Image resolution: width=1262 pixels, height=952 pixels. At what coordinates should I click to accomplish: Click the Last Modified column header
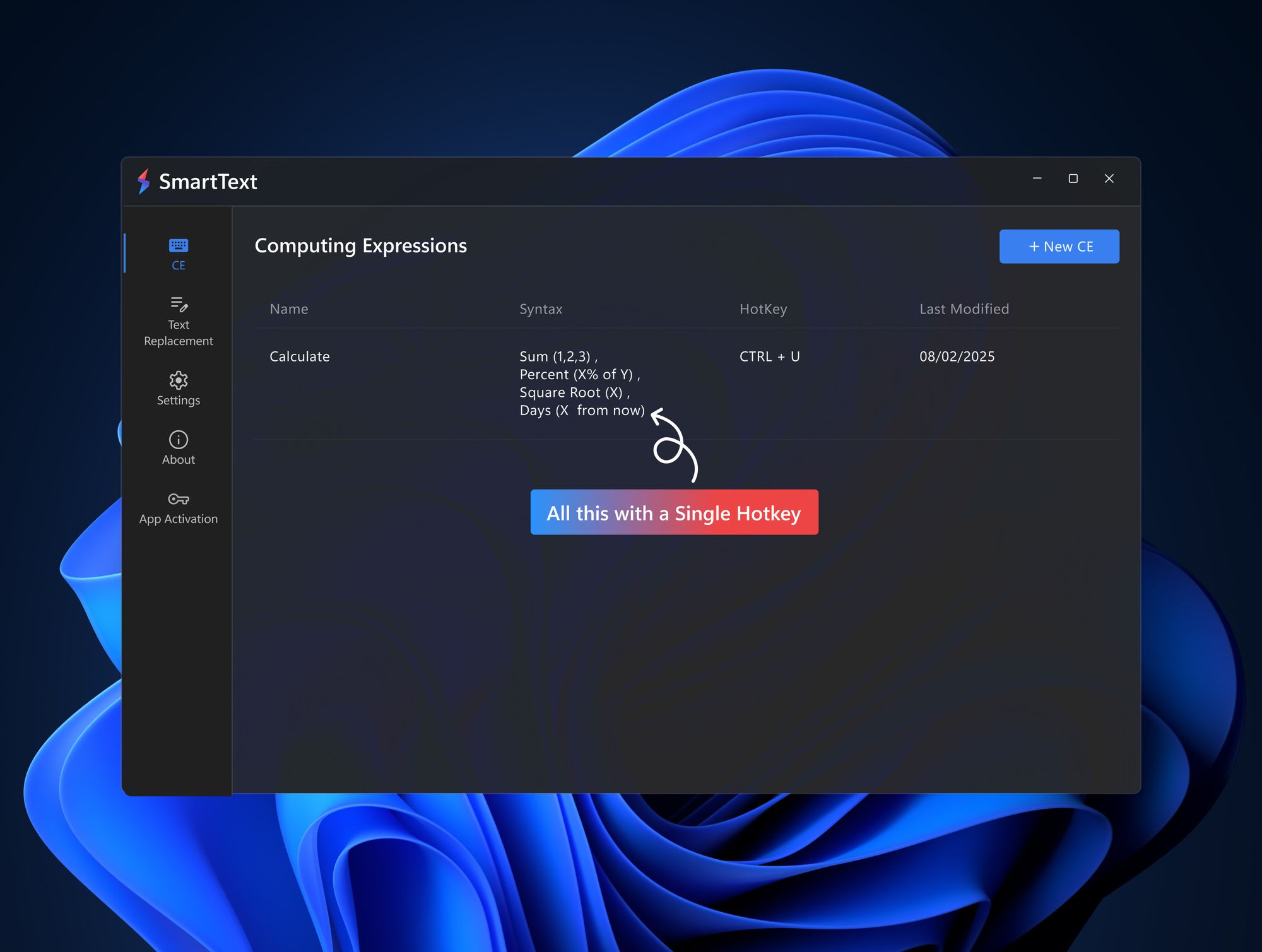coord(964,309)
